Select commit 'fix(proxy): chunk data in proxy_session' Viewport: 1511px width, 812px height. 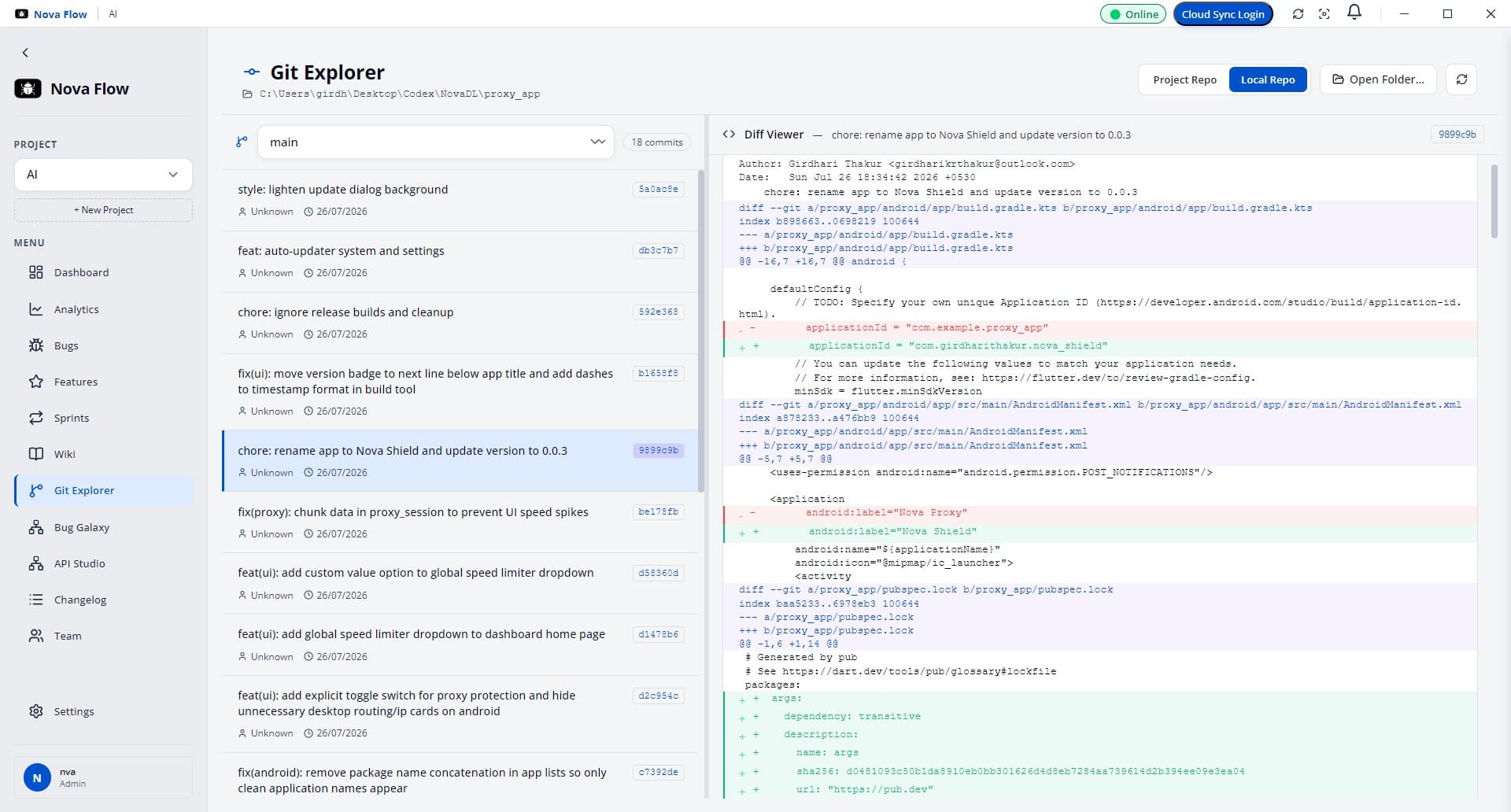click(460, 522)
